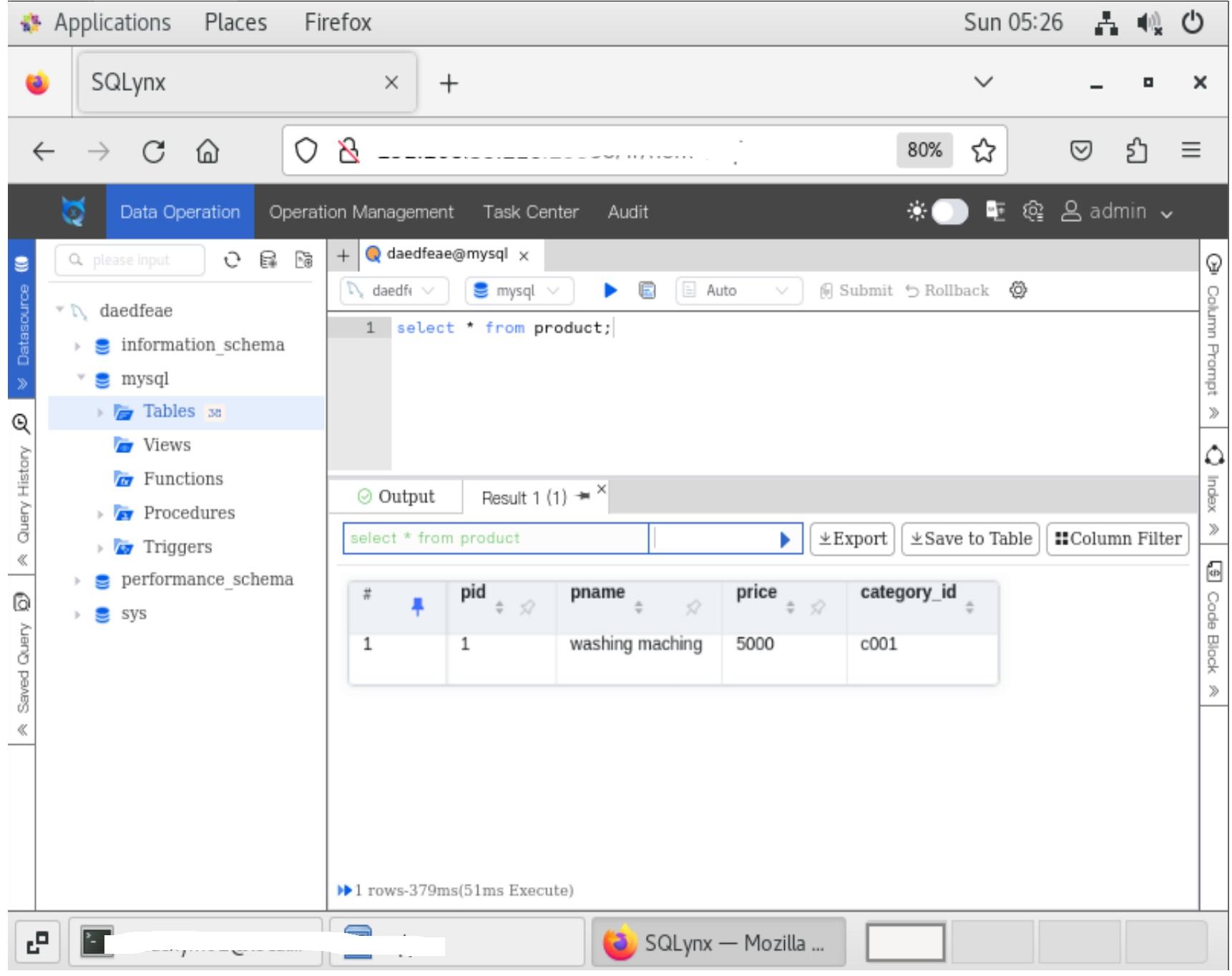Pin the pname column

[x=693, y=607]
